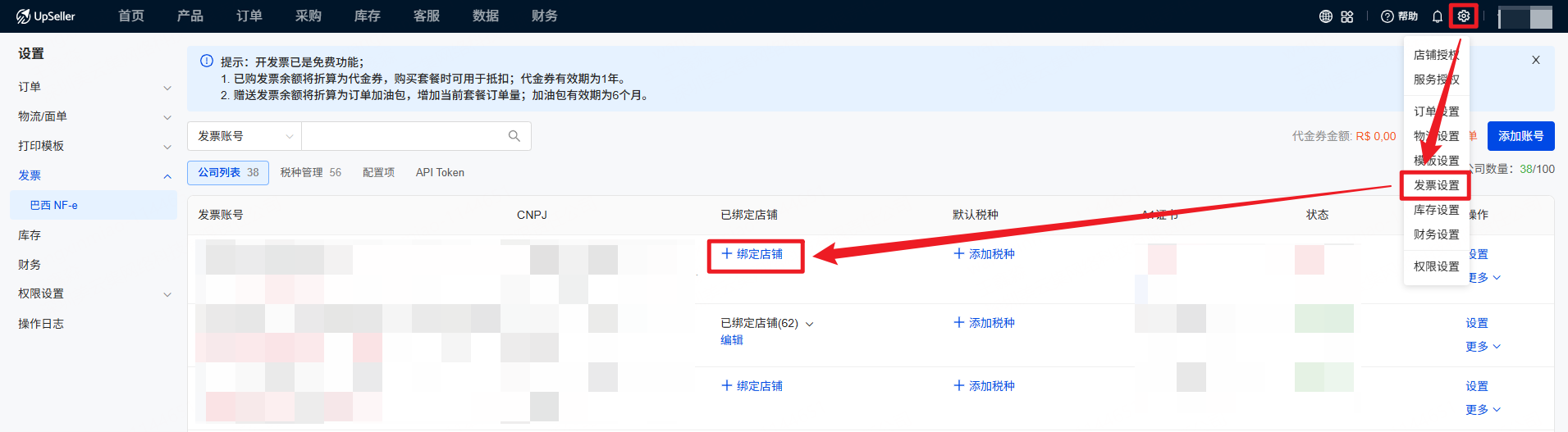Open the API Token tab
Screen dimensions: 1568x432
click(x=440, y=172)
